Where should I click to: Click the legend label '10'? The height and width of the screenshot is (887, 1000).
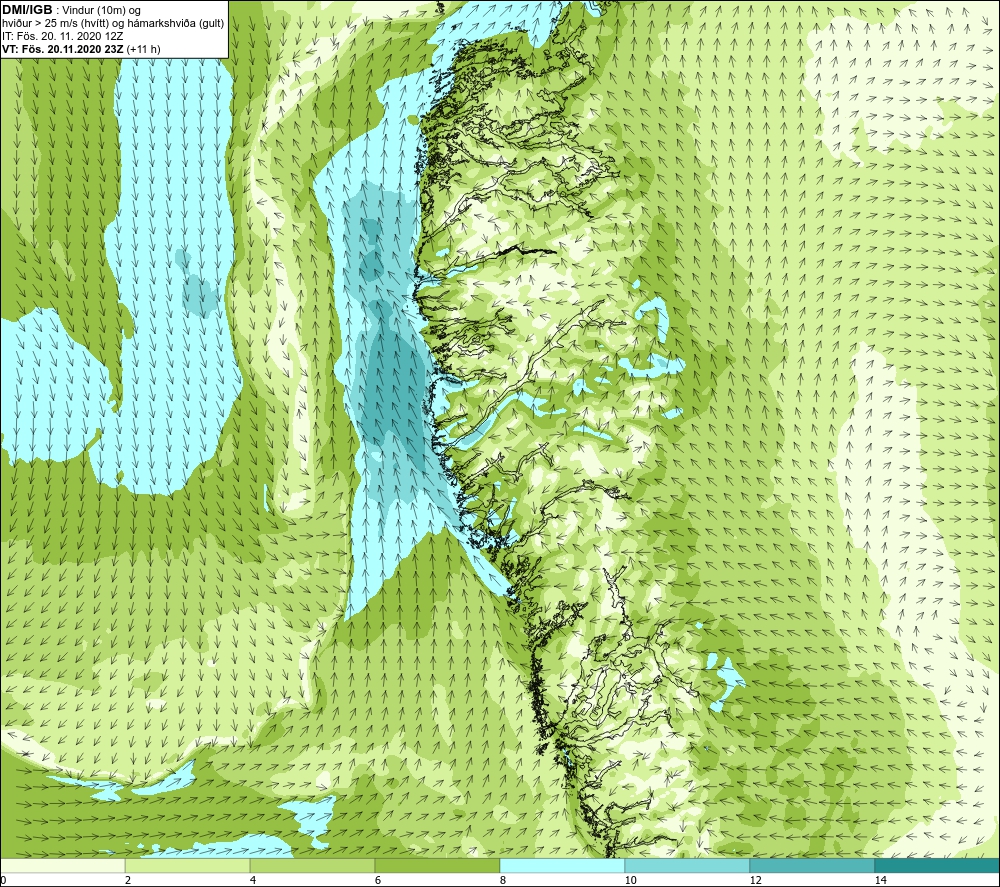[631, 881]
